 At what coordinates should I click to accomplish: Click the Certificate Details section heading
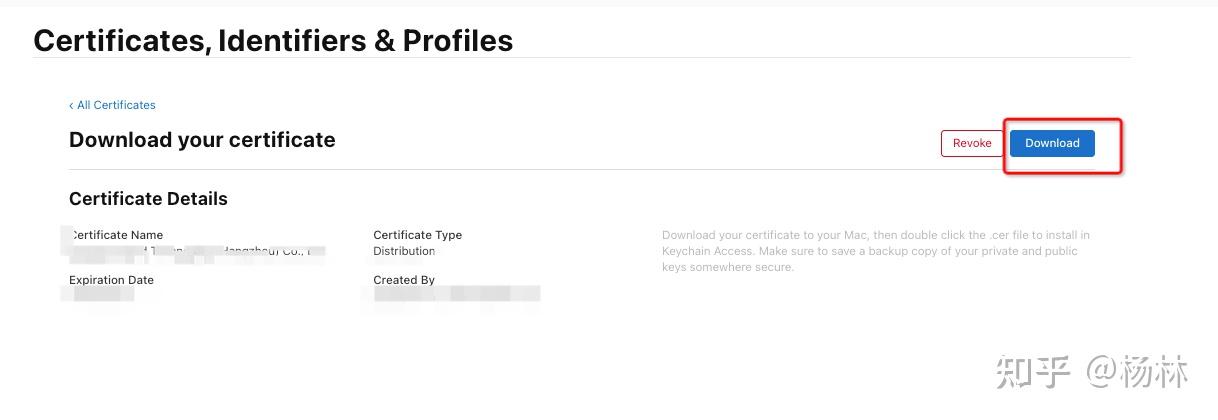(x=148, y=199)
